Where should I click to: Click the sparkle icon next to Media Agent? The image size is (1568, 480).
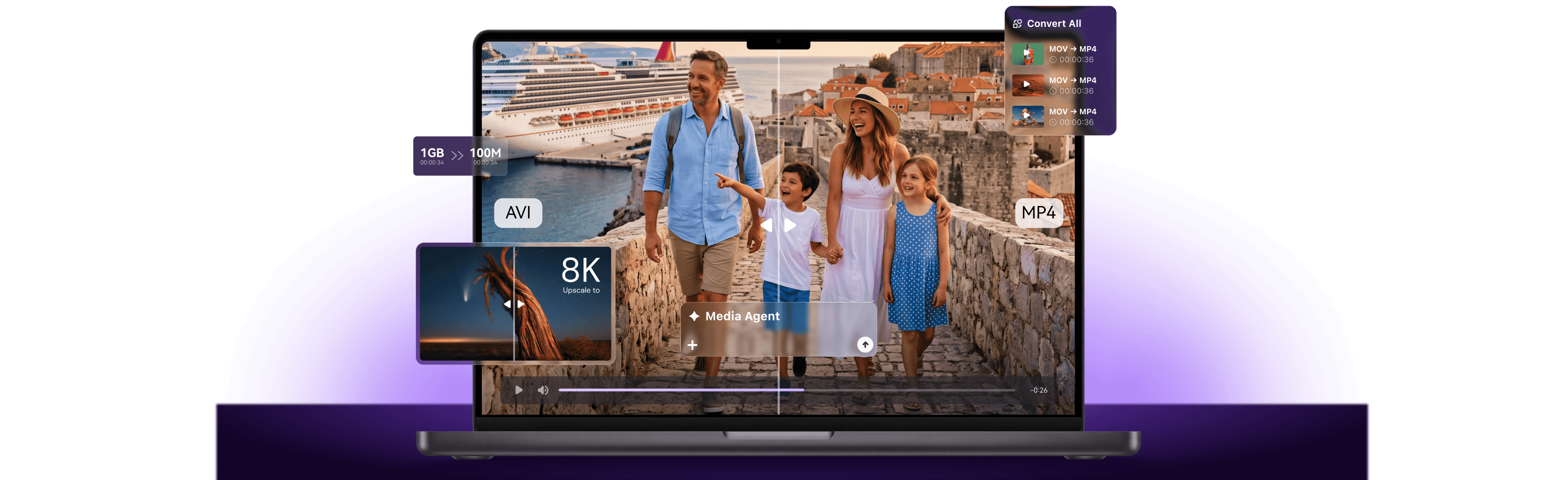[x=694, y=316]
